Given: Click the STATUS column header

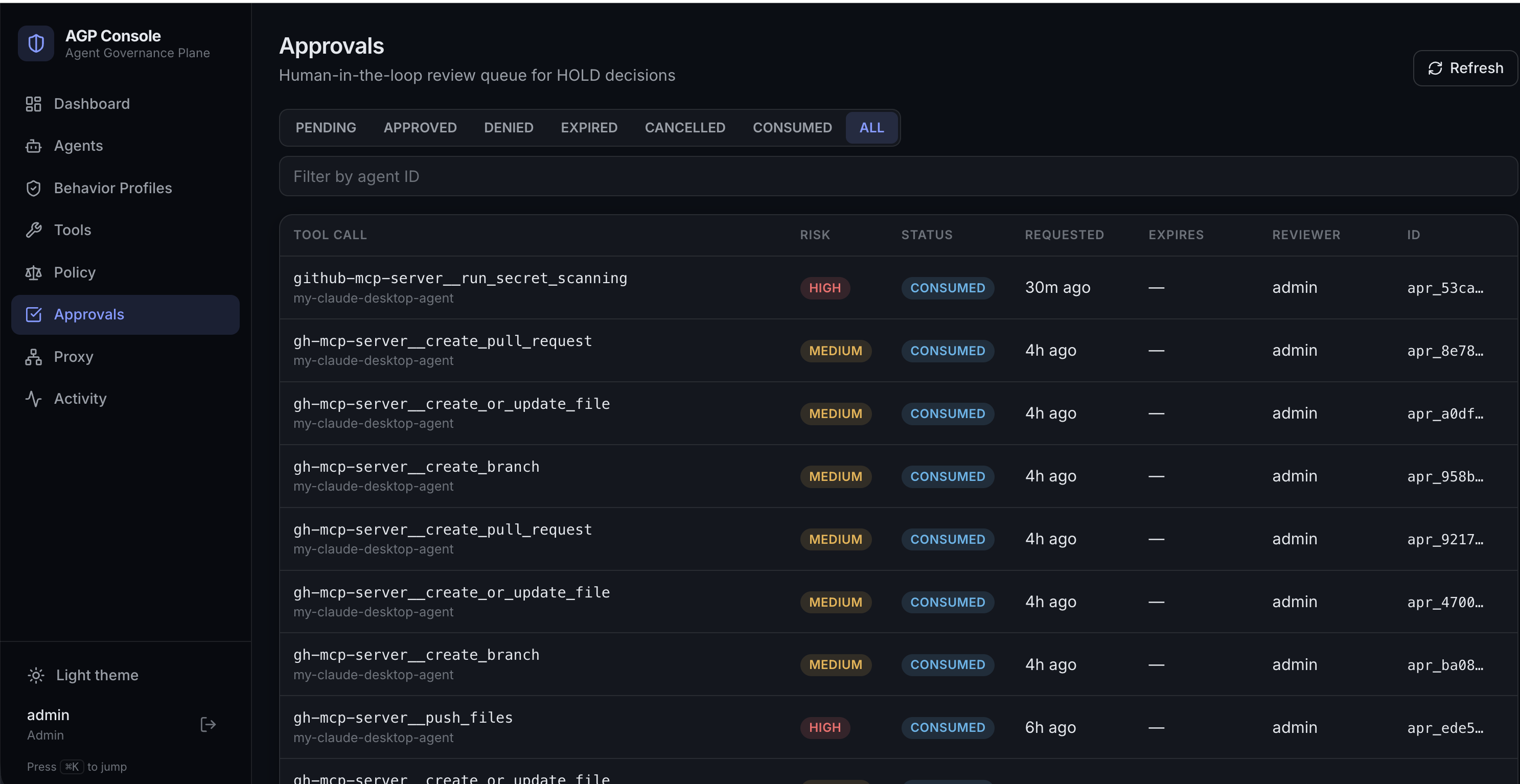Looking at the screenshot, I should pos(927,235).
